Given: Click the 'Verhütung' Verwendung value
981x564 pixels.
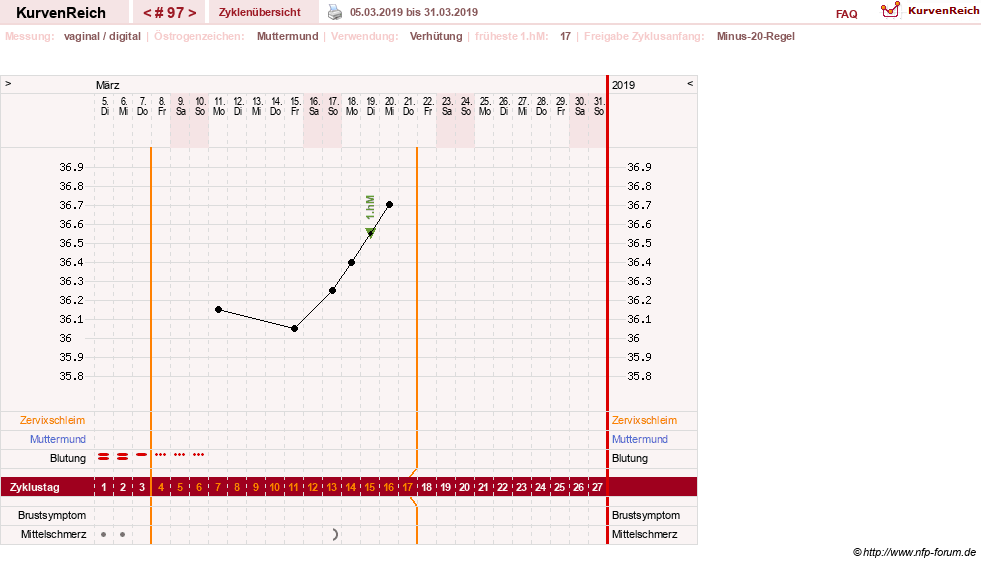Looking at the screenshot, I should (x=436, y=36).
